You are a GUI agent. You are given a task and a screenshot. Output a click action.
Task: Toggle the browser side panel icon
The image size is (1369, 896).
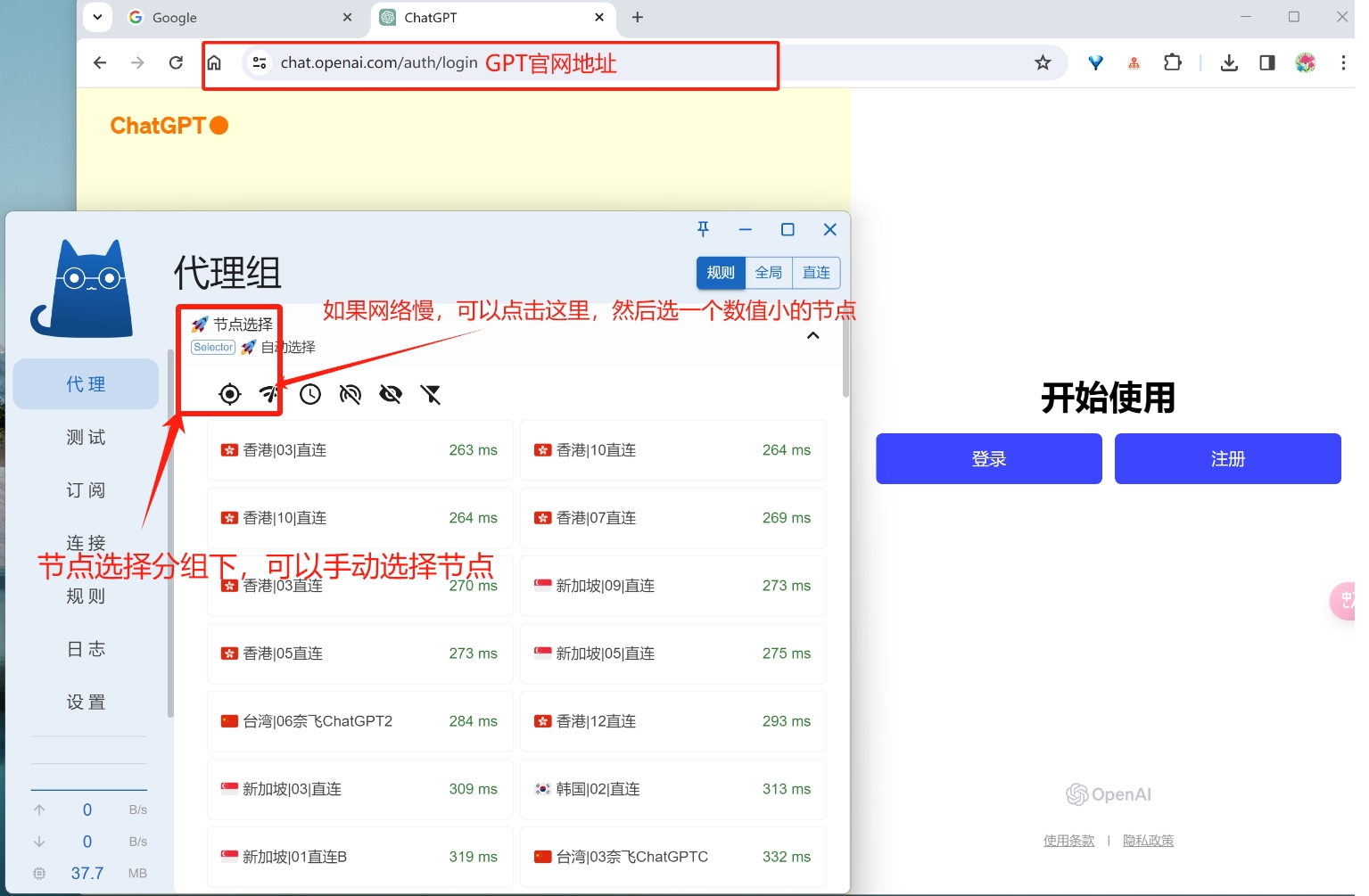1267,62
